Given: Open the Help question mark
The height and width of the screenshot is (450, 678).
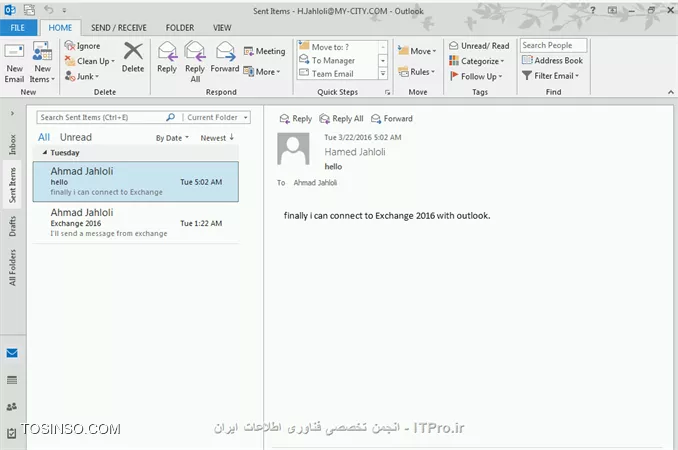Looking at the screenshot, I should coord(593,10).
